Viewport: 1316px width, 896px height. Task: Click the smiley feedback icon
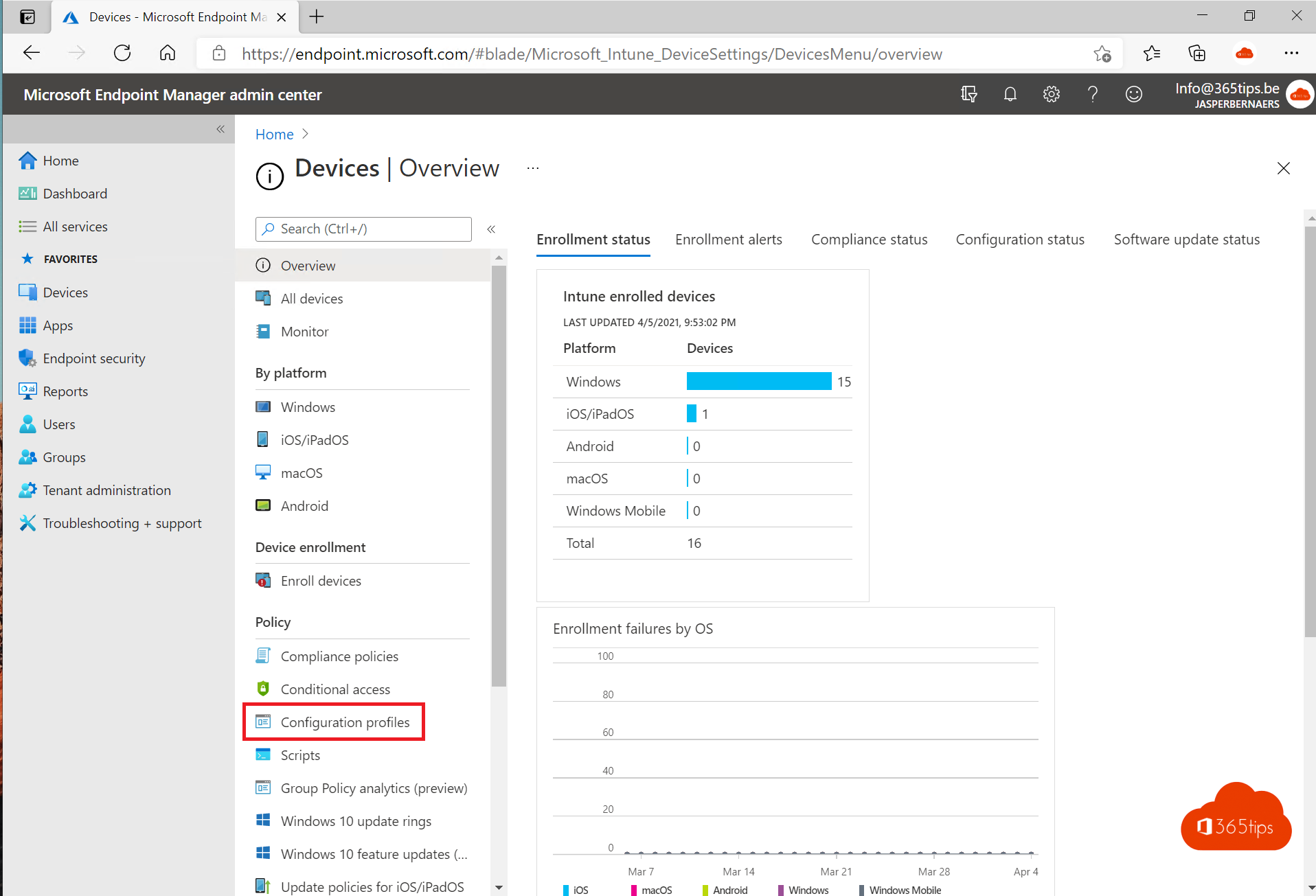point(1134,94)
